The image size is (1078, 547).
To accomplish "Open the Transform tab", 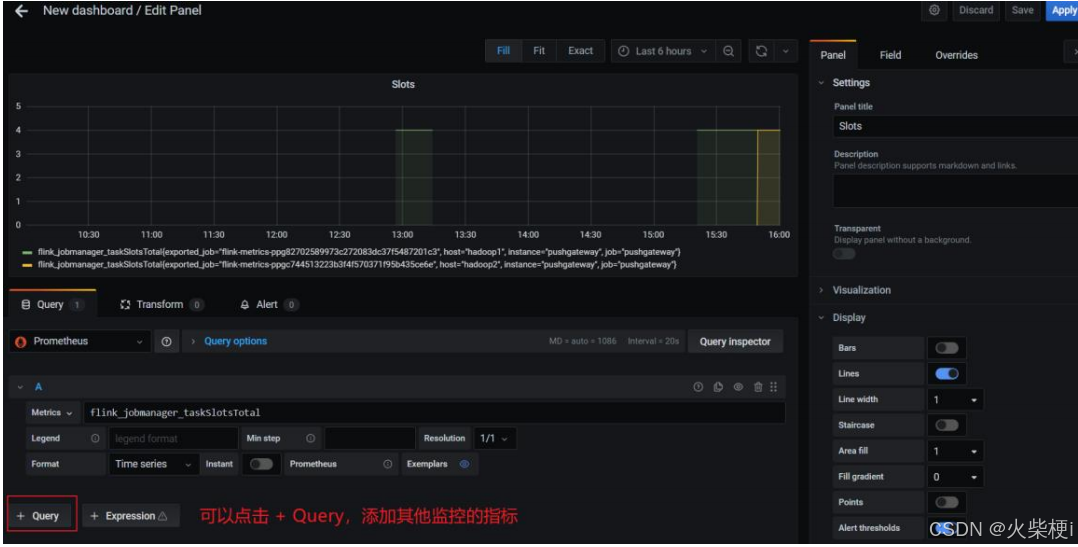I will [162, 304].
